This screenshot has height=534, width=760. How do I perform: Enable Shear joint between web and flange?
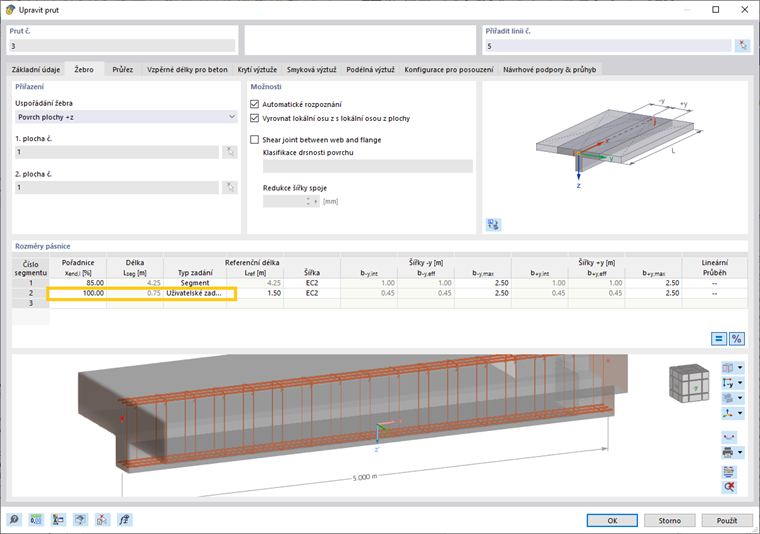click(x=254, y=140)
